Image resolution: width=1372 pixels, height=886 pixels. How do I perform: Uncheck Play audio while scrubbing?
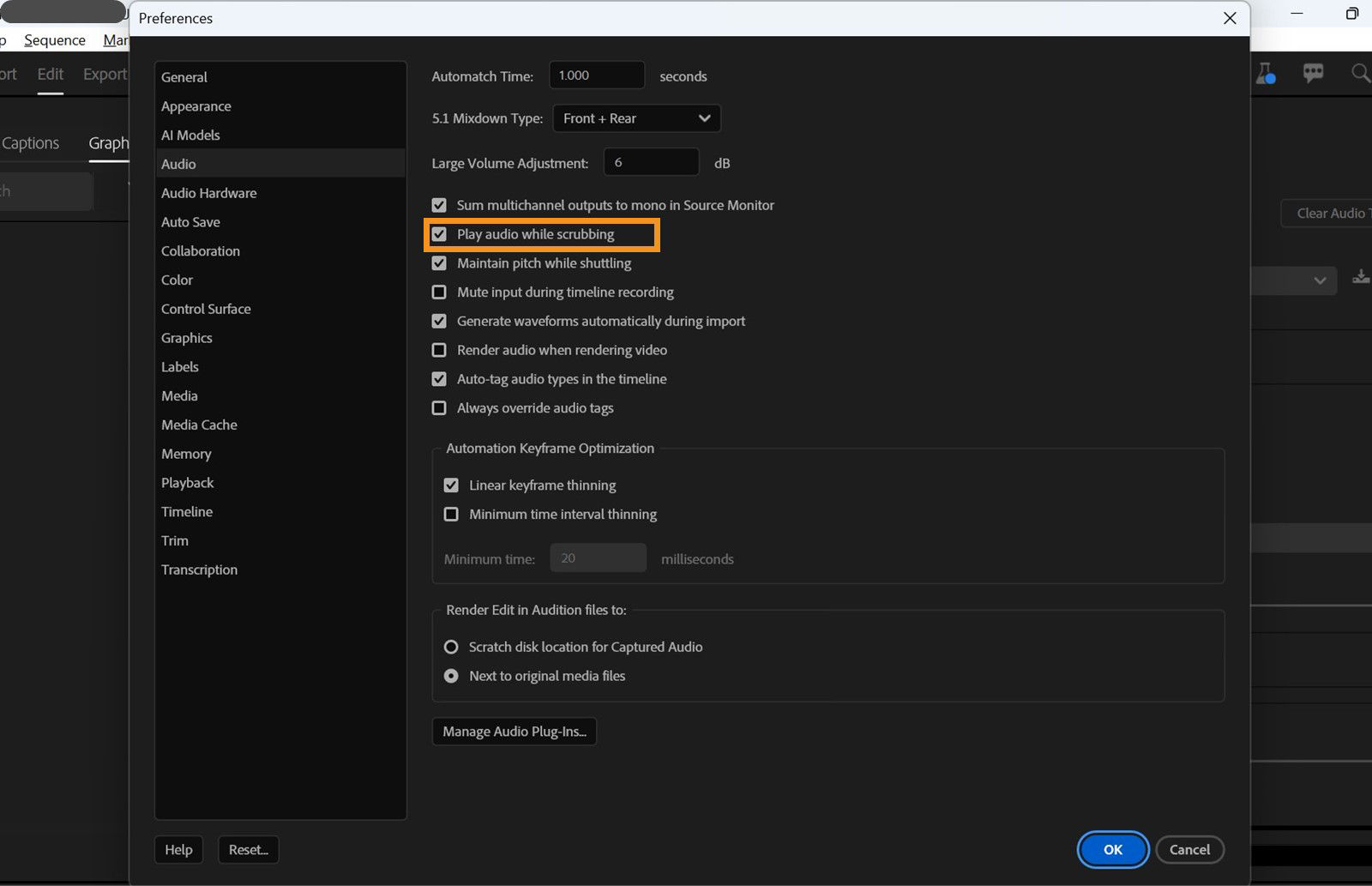tap(439, 234)
